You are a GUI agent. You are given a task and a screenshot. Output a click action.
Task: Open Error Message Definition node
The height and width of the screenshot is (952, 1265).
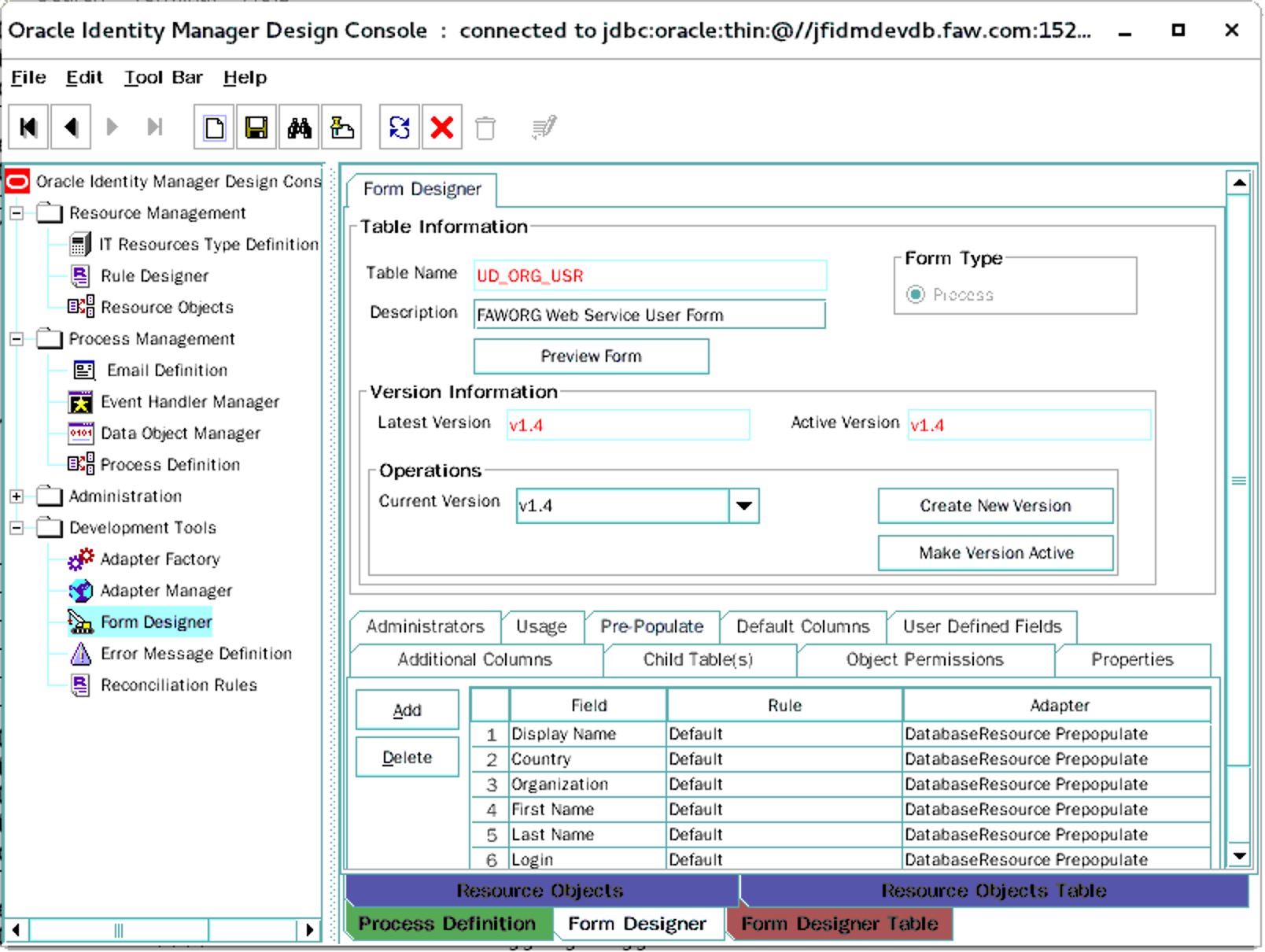coord(196,654)
